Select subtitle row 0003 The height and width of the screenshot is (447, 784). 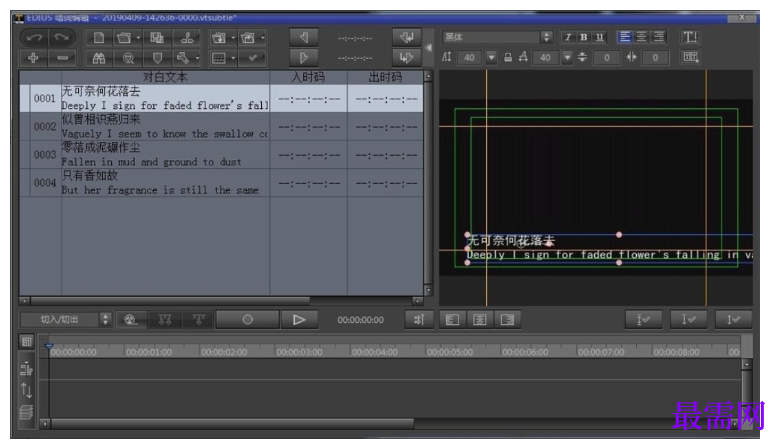(222, 154)
